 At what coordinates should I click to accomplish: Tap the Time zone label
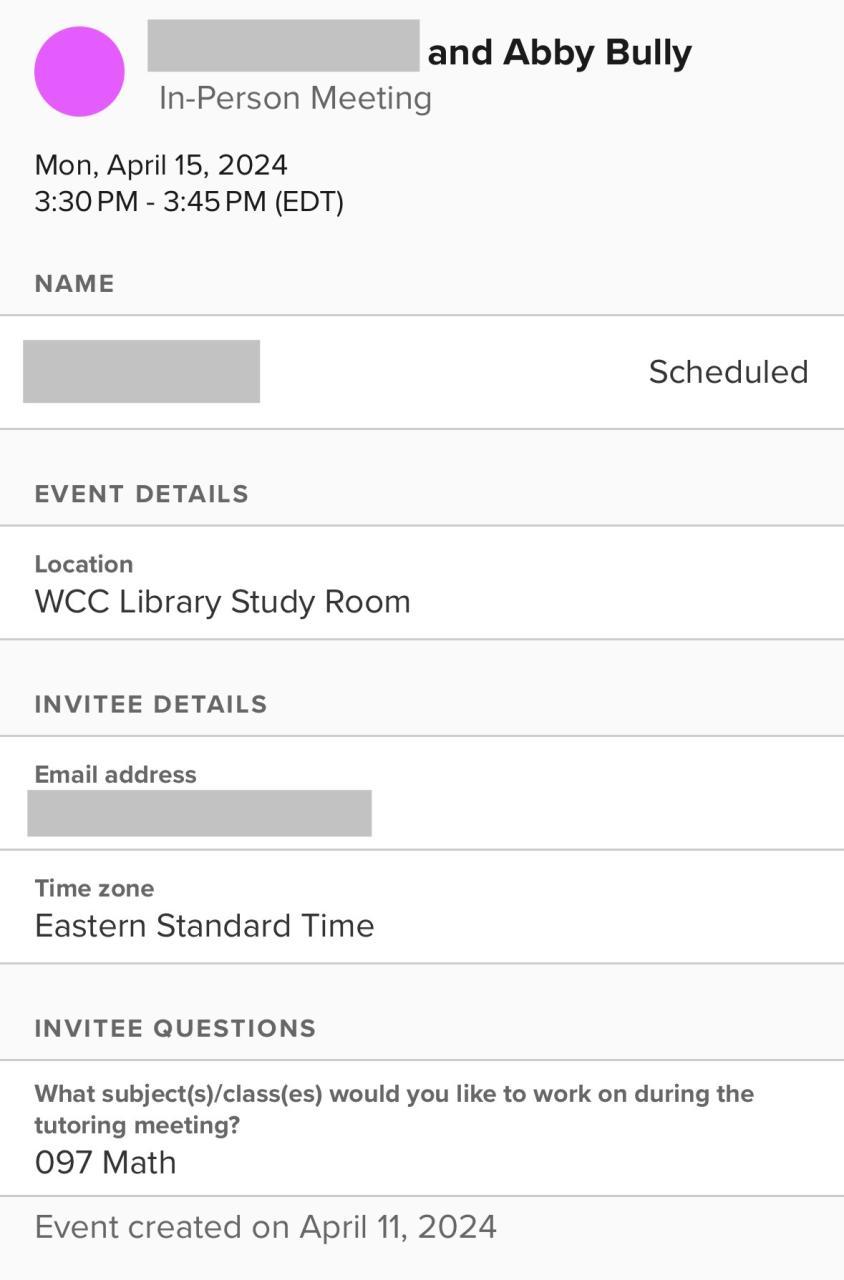point(94,888)
